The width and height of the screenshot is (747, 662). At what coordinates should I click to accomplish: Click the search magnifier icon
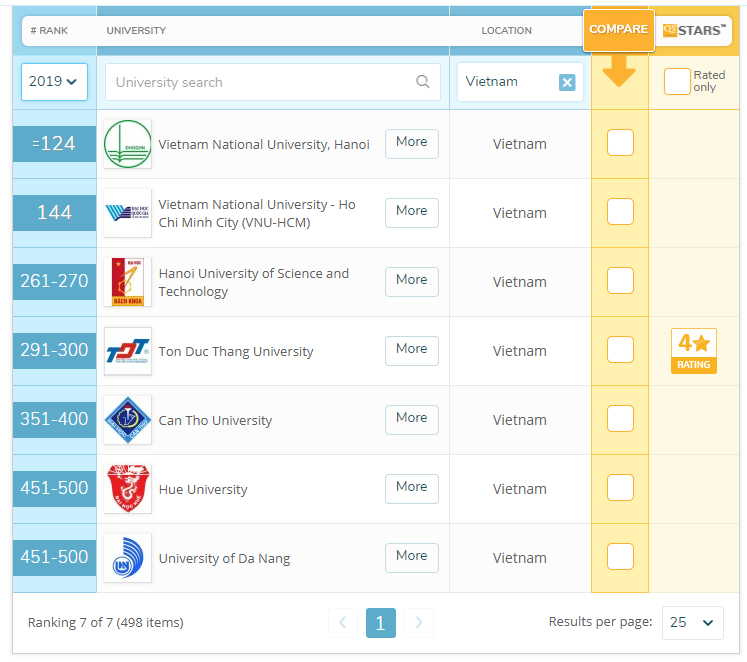pos(423,82)
